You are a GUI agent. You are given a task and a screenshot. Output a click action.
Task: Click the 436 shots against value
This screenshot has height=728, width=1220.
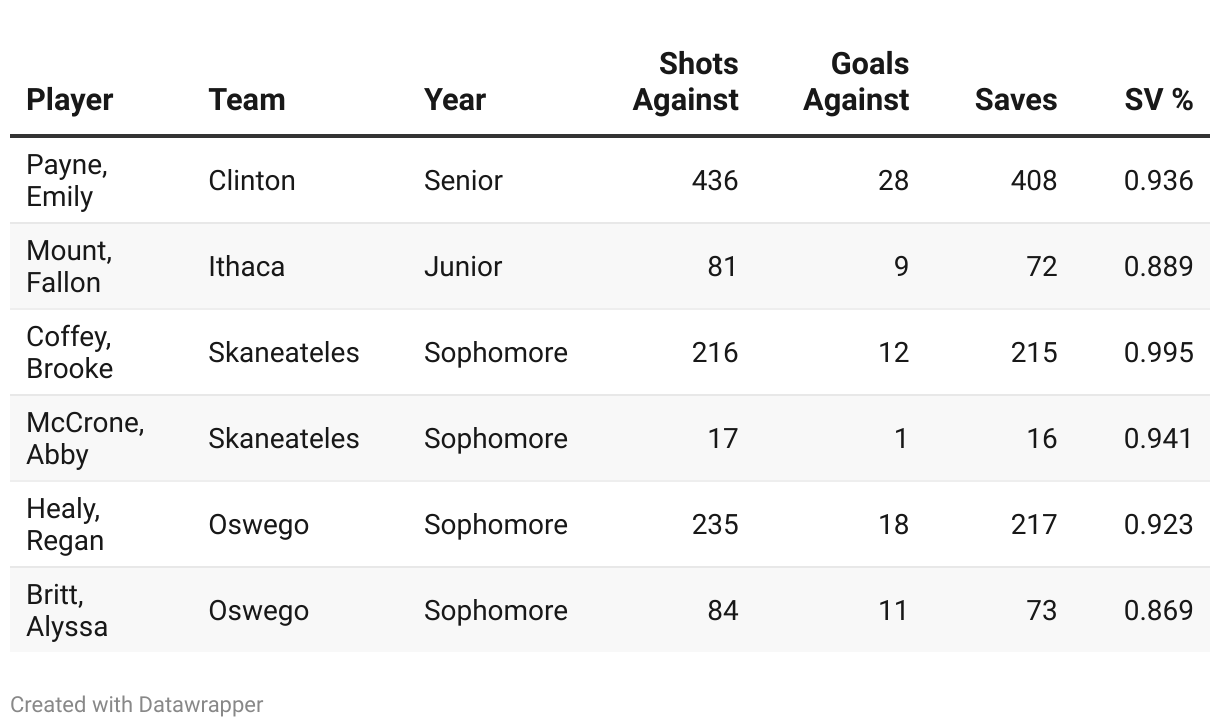715,181
